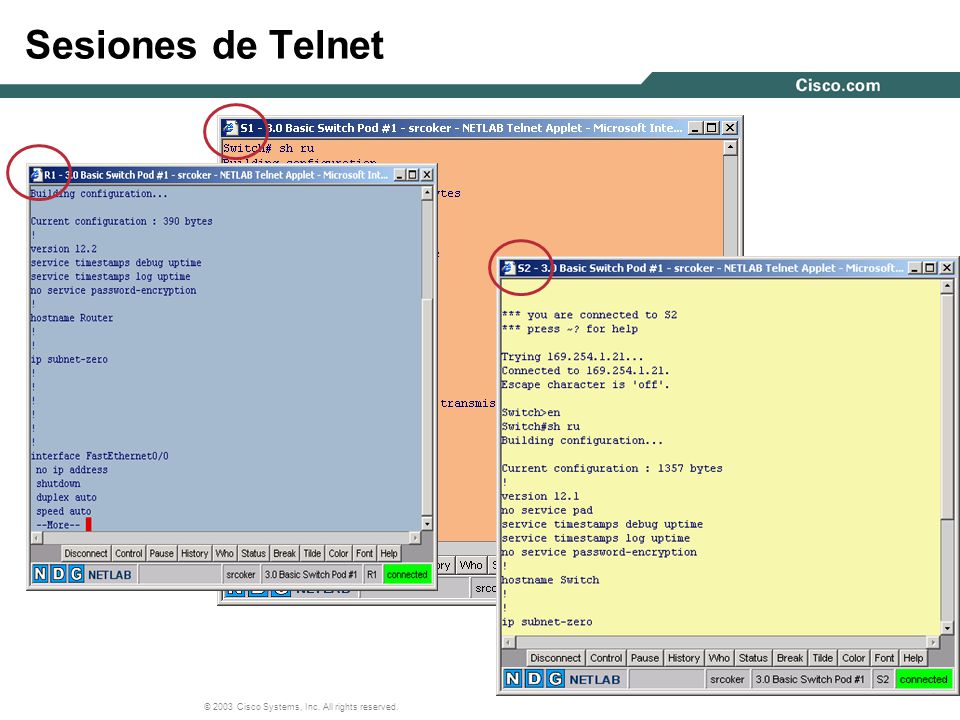Click Disconnect in the S2 window
This screenshot has height=720, width=960.
click(x=555, y=658)
